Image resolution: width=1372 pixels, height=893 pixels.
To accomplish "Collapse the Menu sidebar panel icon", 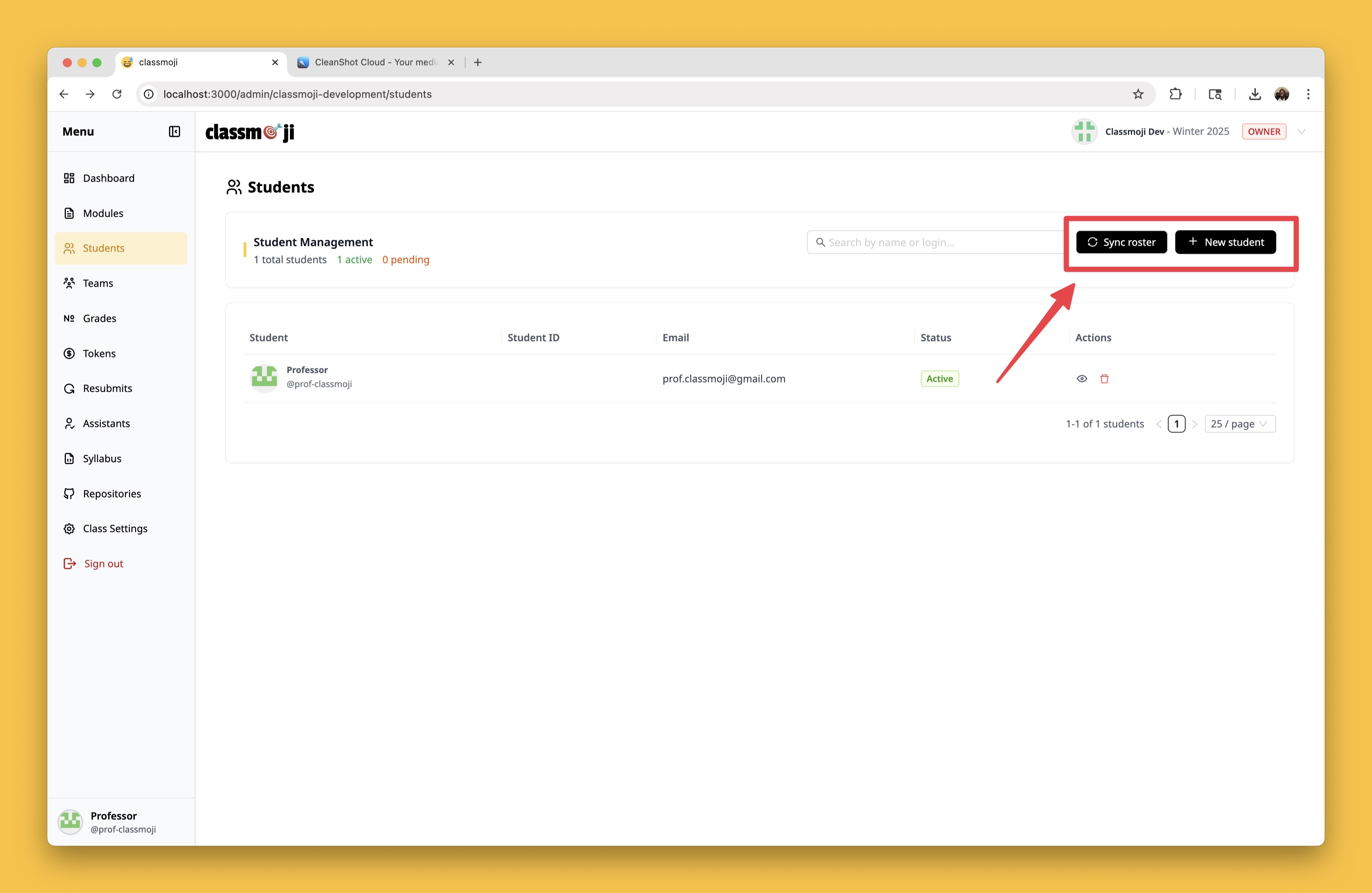I will click(x=174, y=131).
